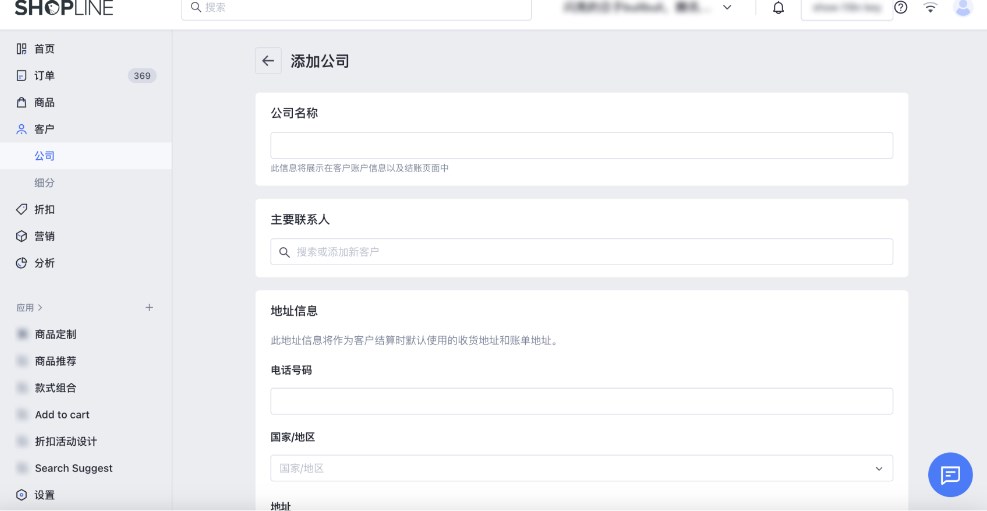Image resolution: width=987 pixels, height=511 pixels.
Task: Open the user avatar menu
Action: (963, 8)
